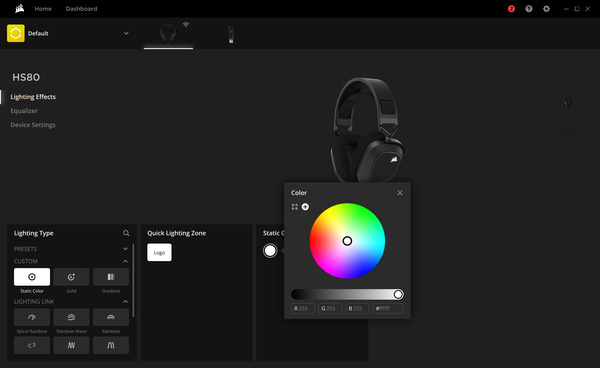Select upper headset view thumbnail at right
600x368 pixels.
pos(568,103)
